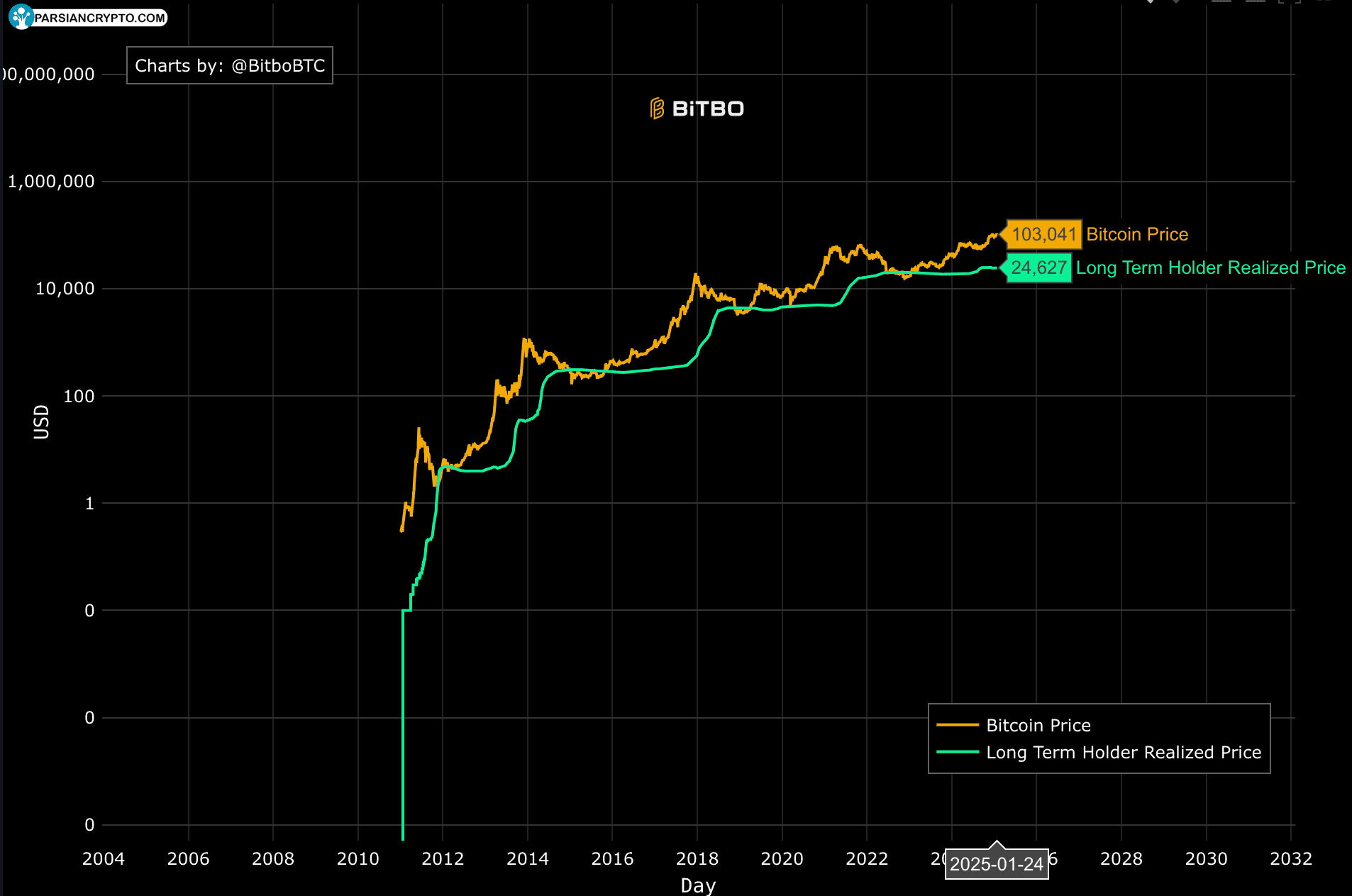Click the orange 'Bitcoin Price' hover series name
Viewport: 1352px width, 896px height.
tap(1137, 234)
